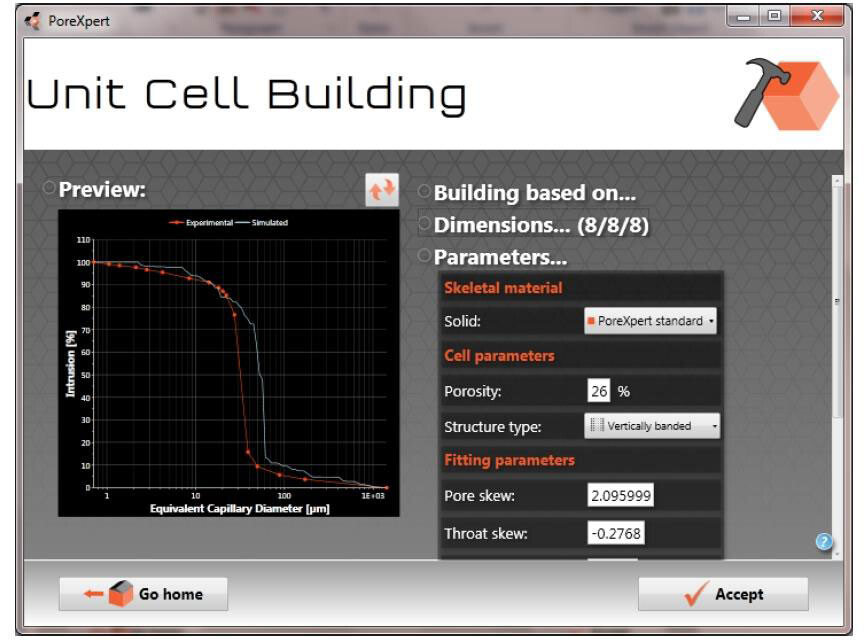Image resolution: width=865 pixels, height=643 pixels.
Task: Open the Solid material dropdown
Action: coord(650,321)
